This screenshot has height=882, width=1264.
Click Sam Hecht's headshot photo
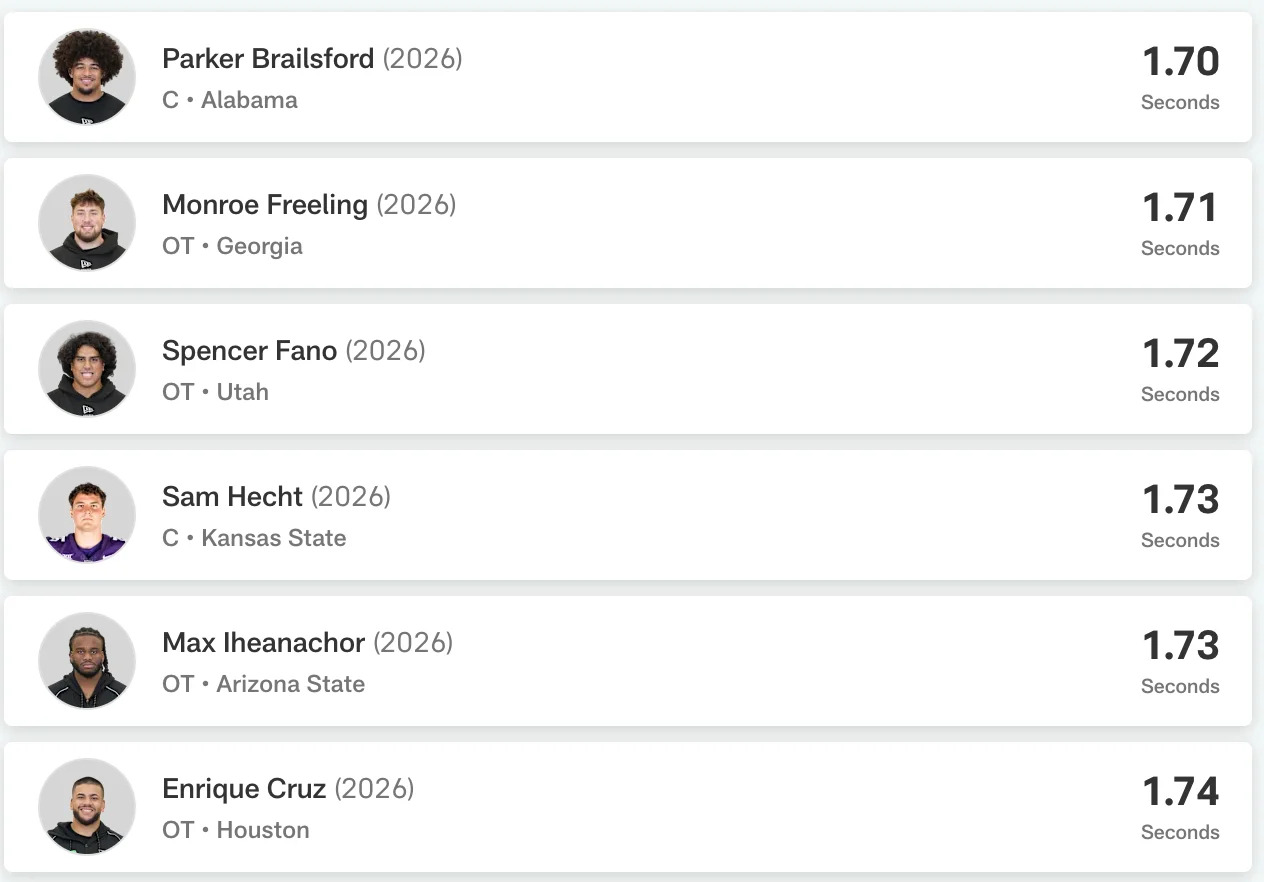[87, 515]
